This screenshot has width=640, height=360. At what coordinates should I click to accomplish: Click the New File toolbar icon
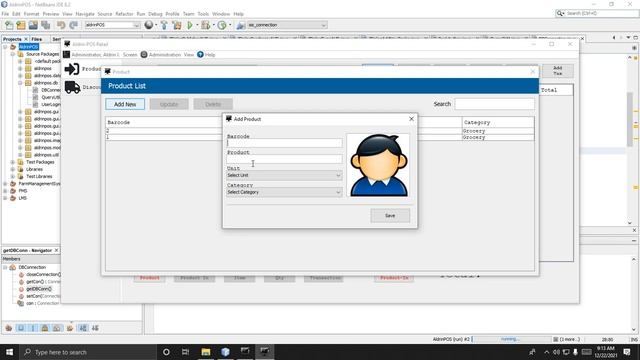point(9,25)
